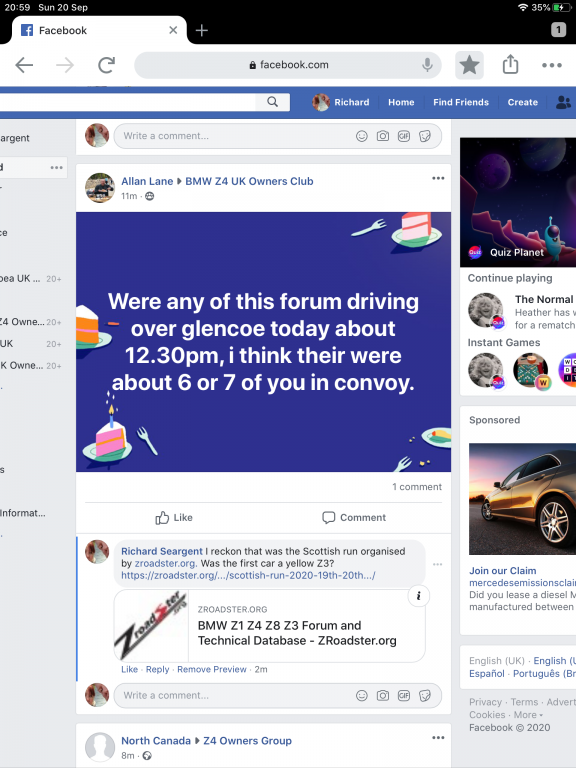Focus the facebook.com address bar
576x768 pixels.
[x=288, y=65]
